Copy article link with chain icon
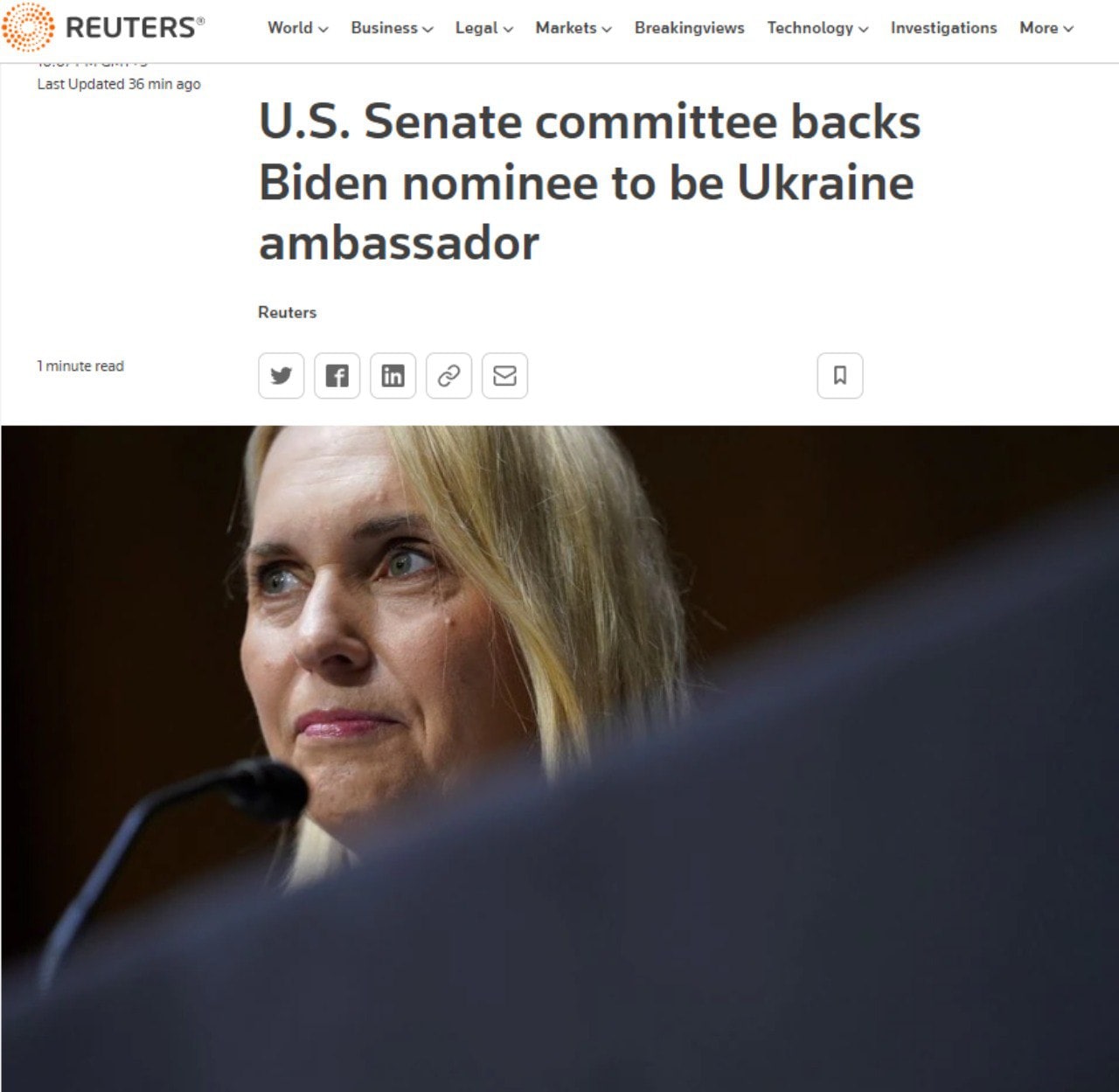Screen dimensions: 1119x1092 tap(449, 376)
